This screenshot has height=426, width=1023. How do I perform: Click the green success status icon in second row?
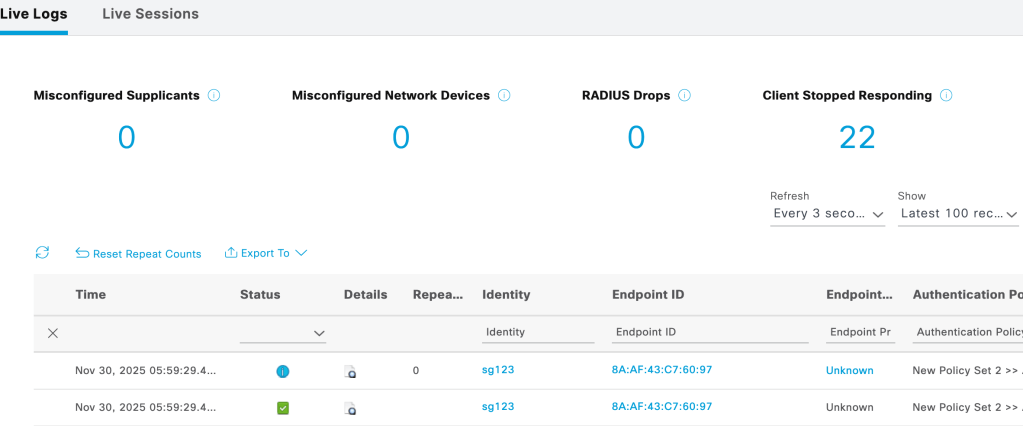click(x=283, y=408)
